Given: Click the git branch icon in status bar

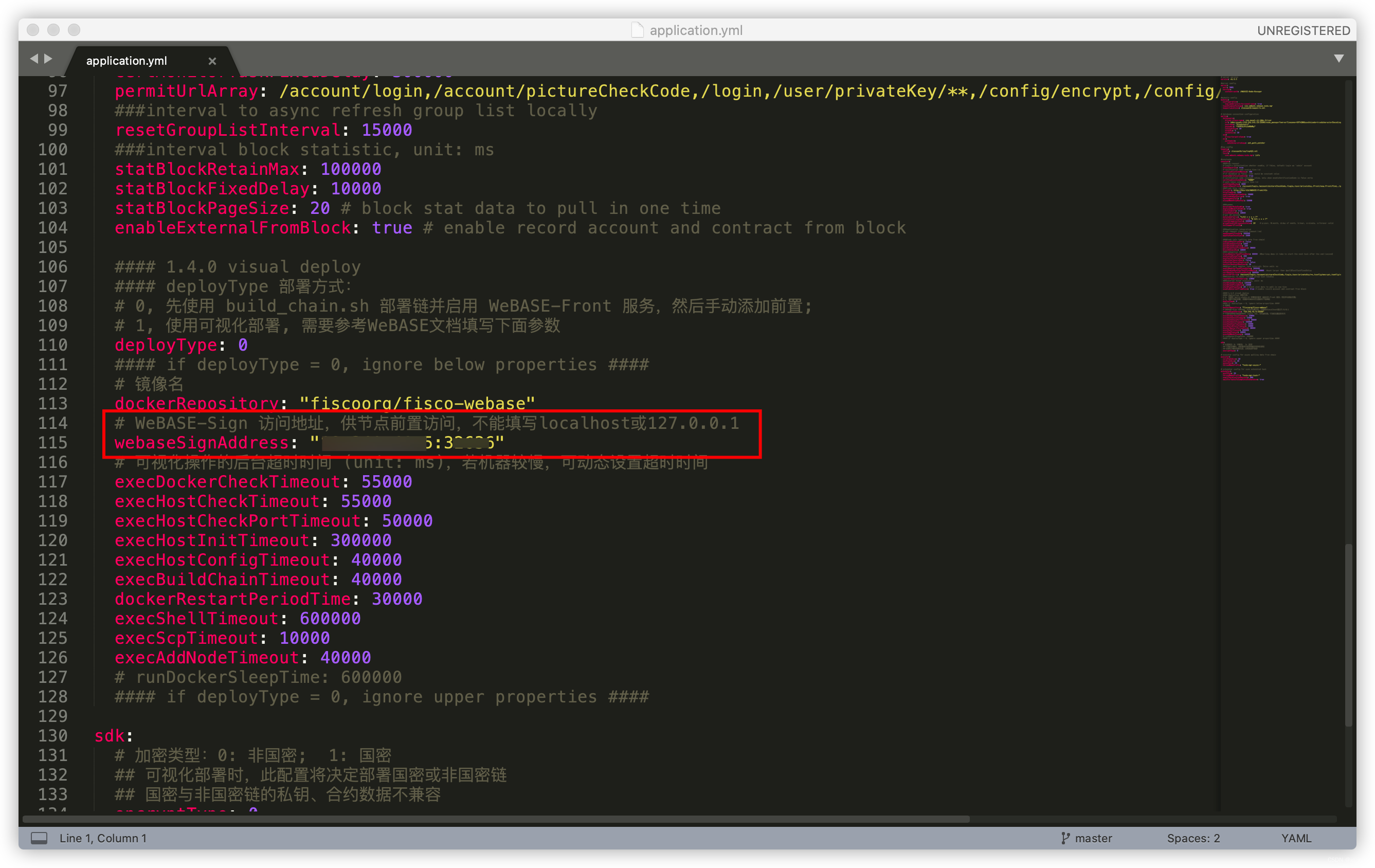Looking at the screenshot, I should tap(1065, 838).
